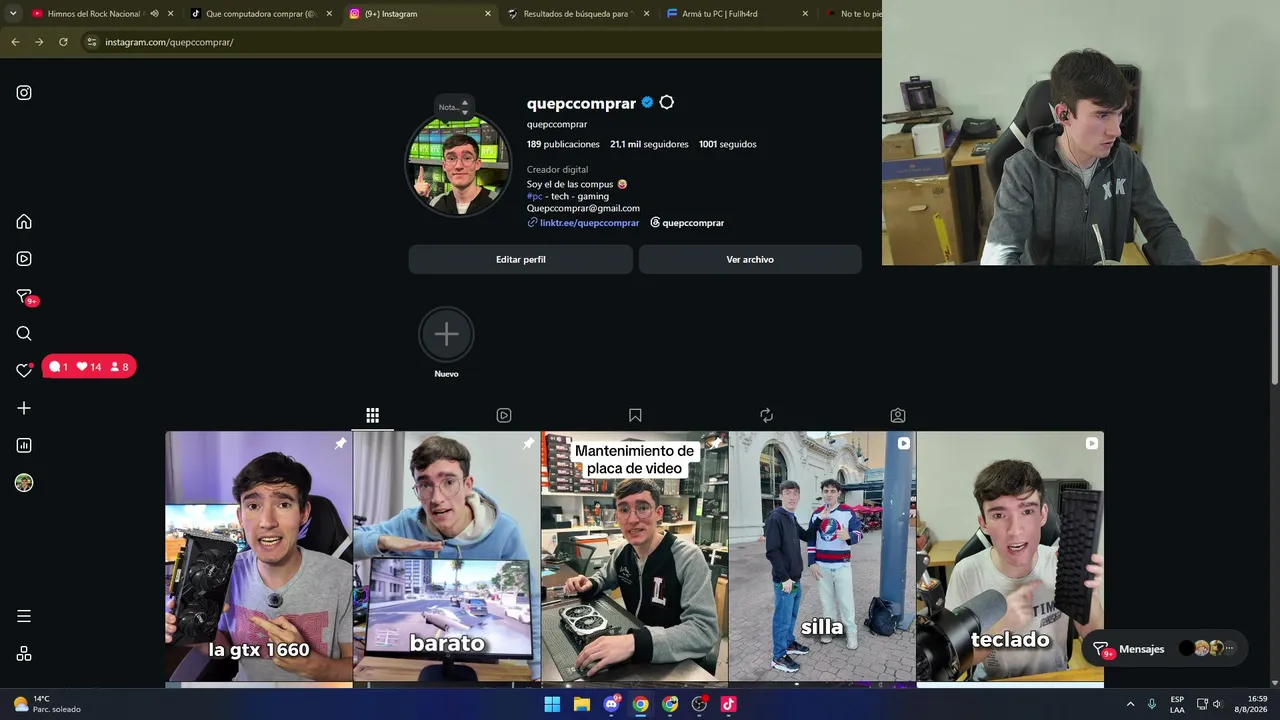Expand the system tray hidden icons chevron
The image size is (1280, 720).
tap(1130, 704)
